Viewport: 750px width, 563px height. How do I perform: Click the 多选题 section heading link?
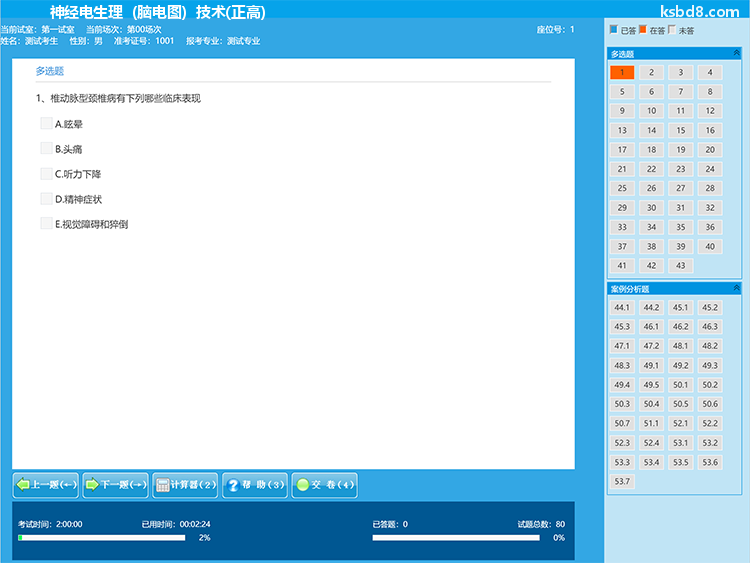click(x=50, y=71)
